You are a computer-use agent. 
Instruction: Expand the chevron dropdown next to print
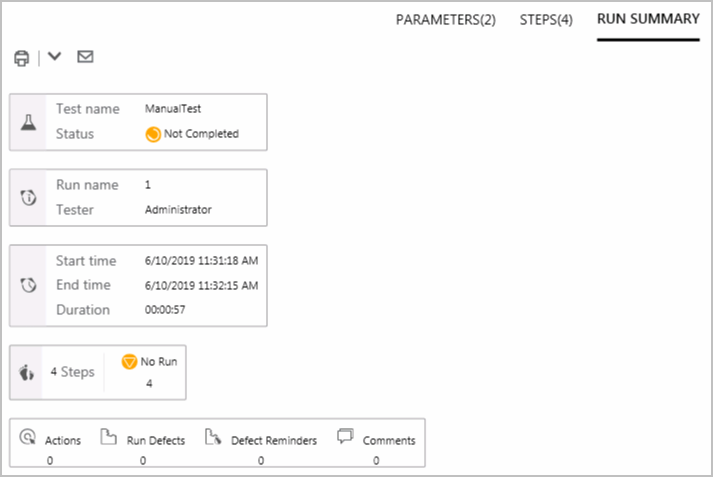(54, 57)
